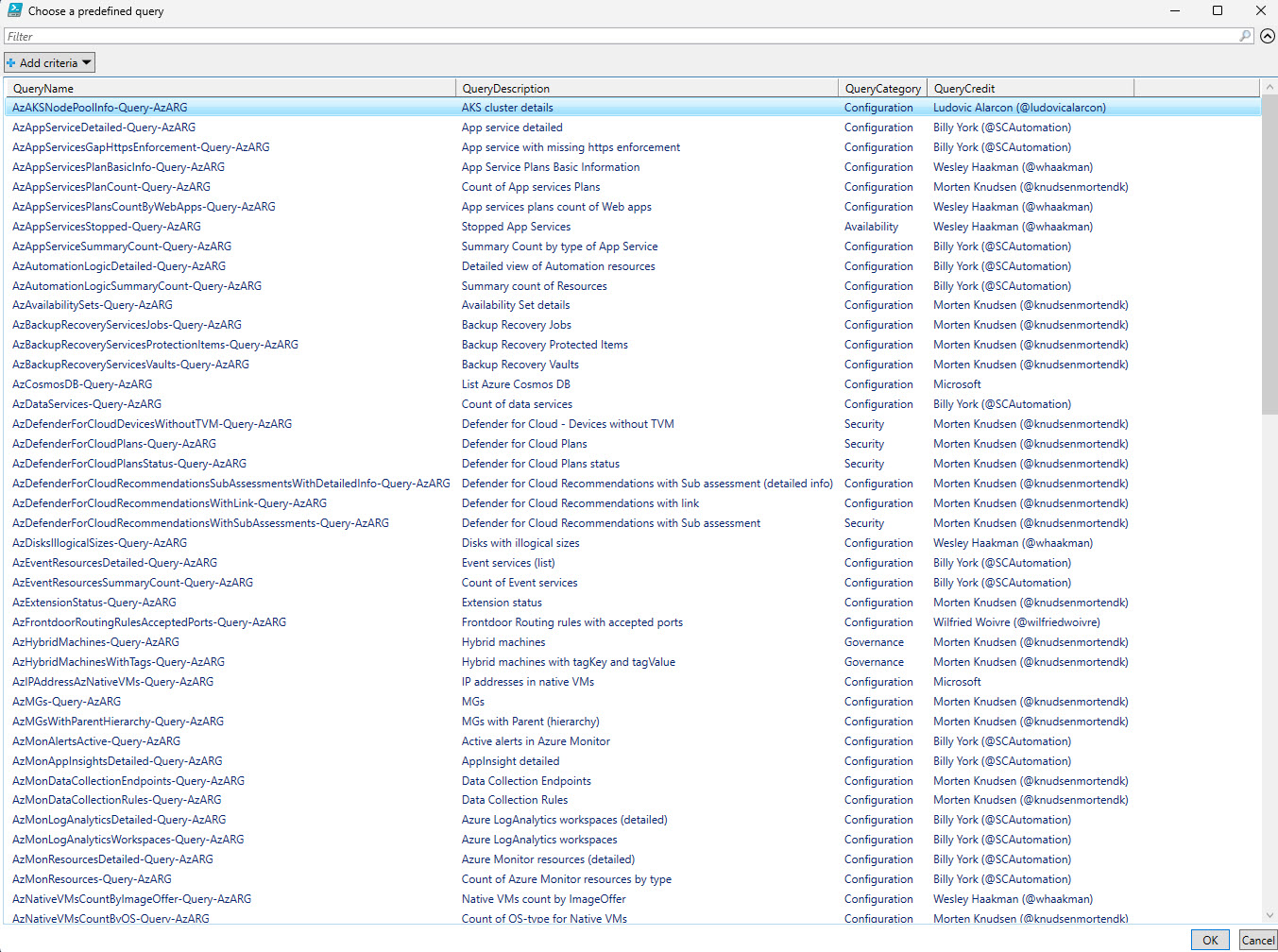The height and width of the screenshot is (952, 1278).
Task: Select AzDataServices-Query-AzARG row
Action: [633, 404]
